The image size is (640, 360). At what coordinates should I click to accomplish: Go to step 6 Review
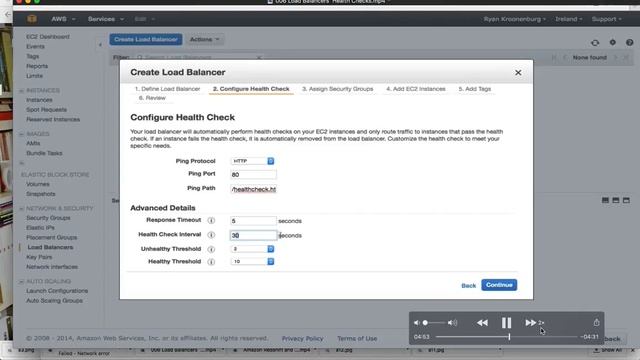click(x=152, y=98)
